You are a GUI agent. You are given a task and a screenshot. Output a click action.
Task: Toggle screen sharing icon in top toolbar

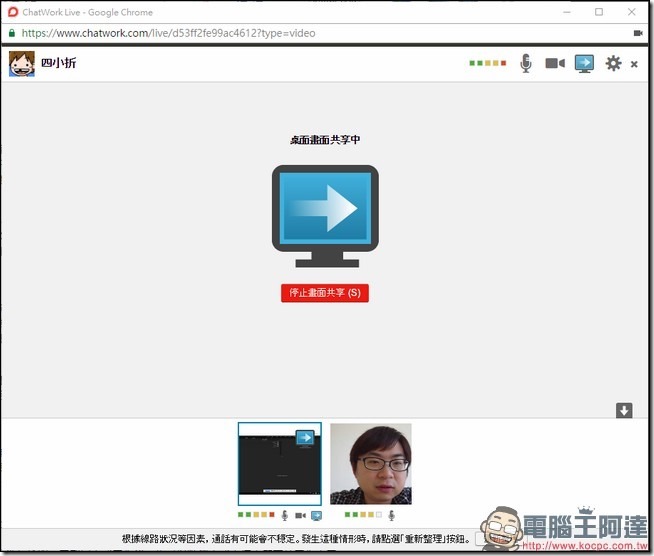pos(584,64)
